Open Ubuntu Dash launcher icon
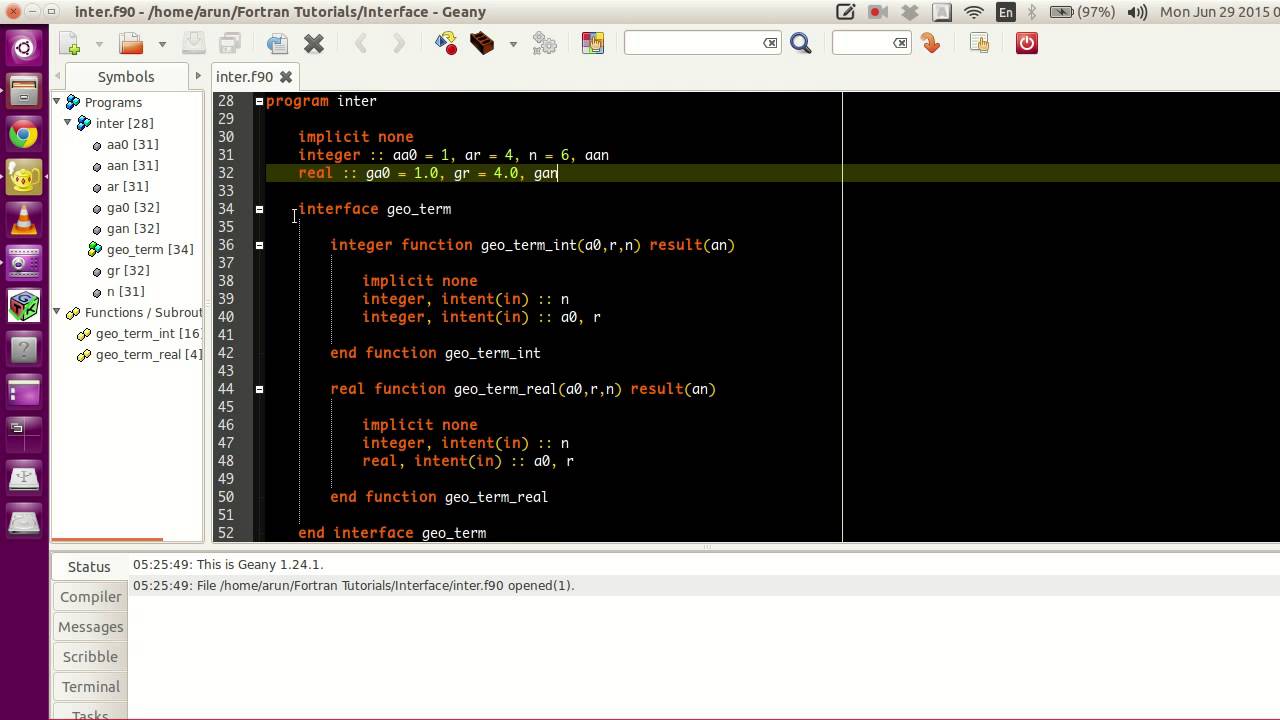This screenshot has height=720, width=1280. (x=24, y=47)
